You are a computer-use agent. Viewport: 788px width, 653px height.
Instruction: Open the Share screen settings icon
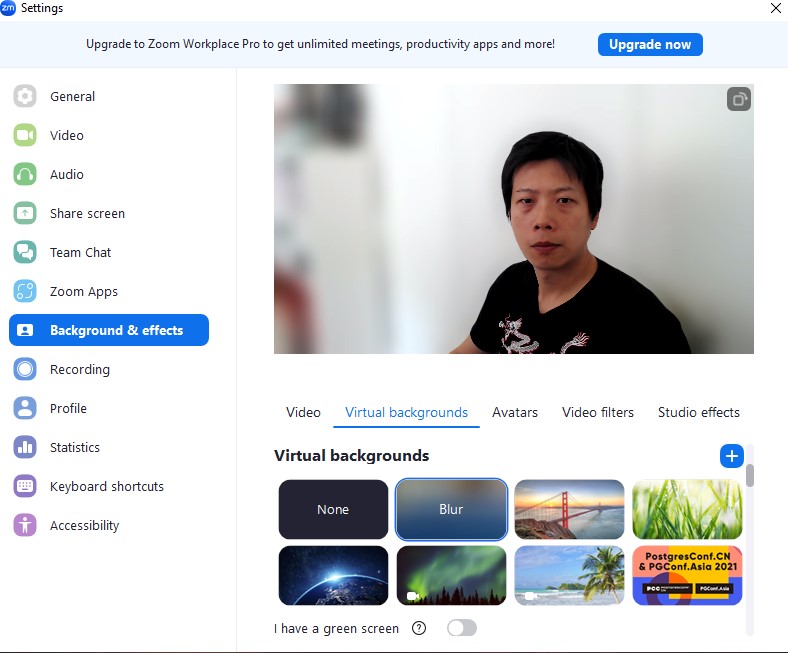click(25, 214)
